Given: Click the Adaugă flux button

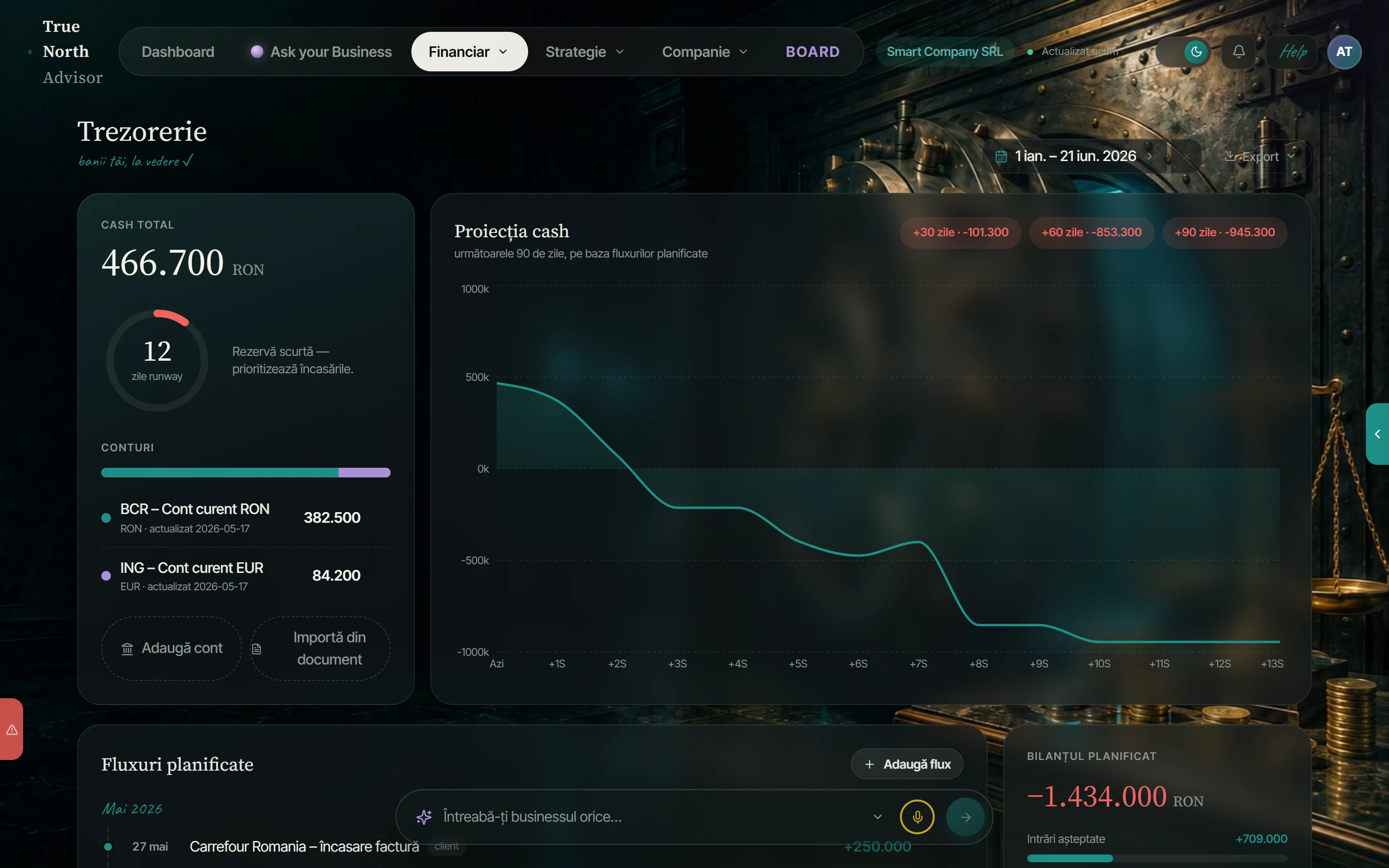Looking at the screenshot, I should (907, 764).
